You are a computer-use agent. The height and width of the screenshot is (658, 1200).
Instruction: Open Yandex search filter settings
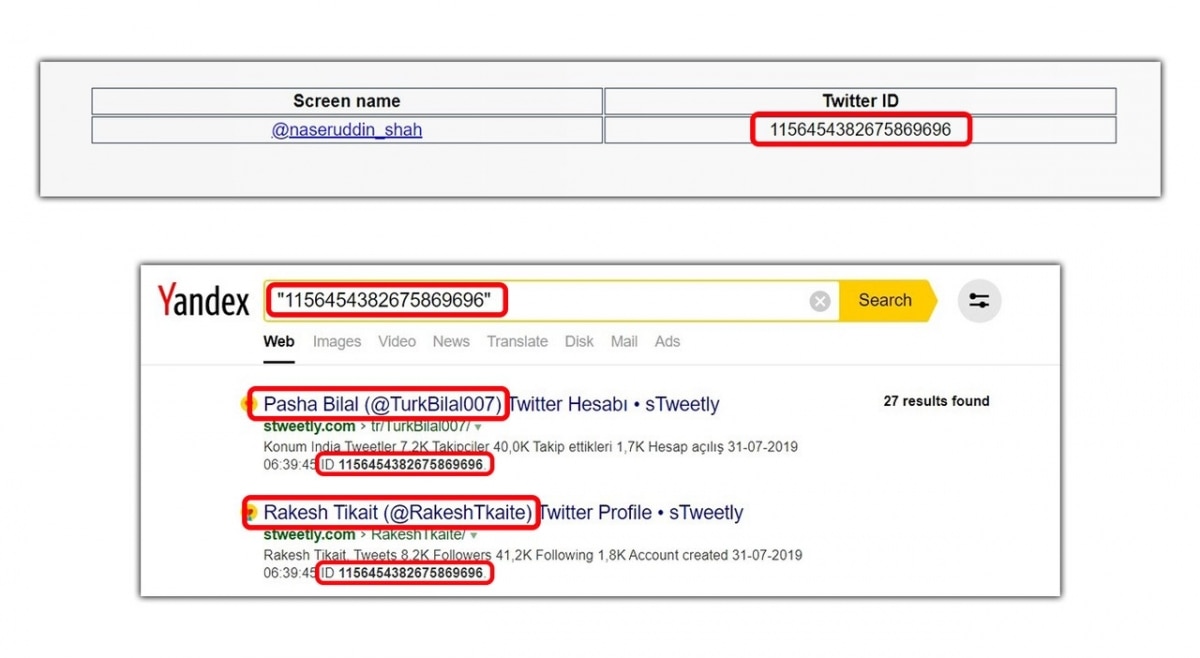pyautogui.click(x=979, y=301)
